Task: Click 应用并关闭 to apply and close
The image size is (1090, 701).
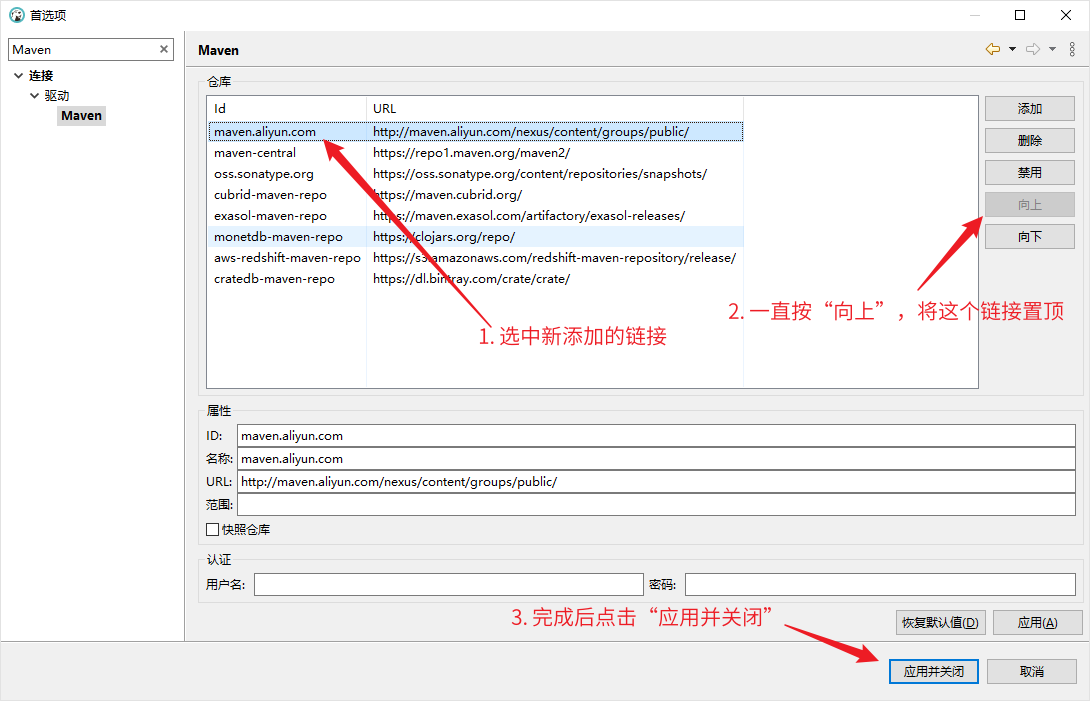Action: (x=933, y=672)
